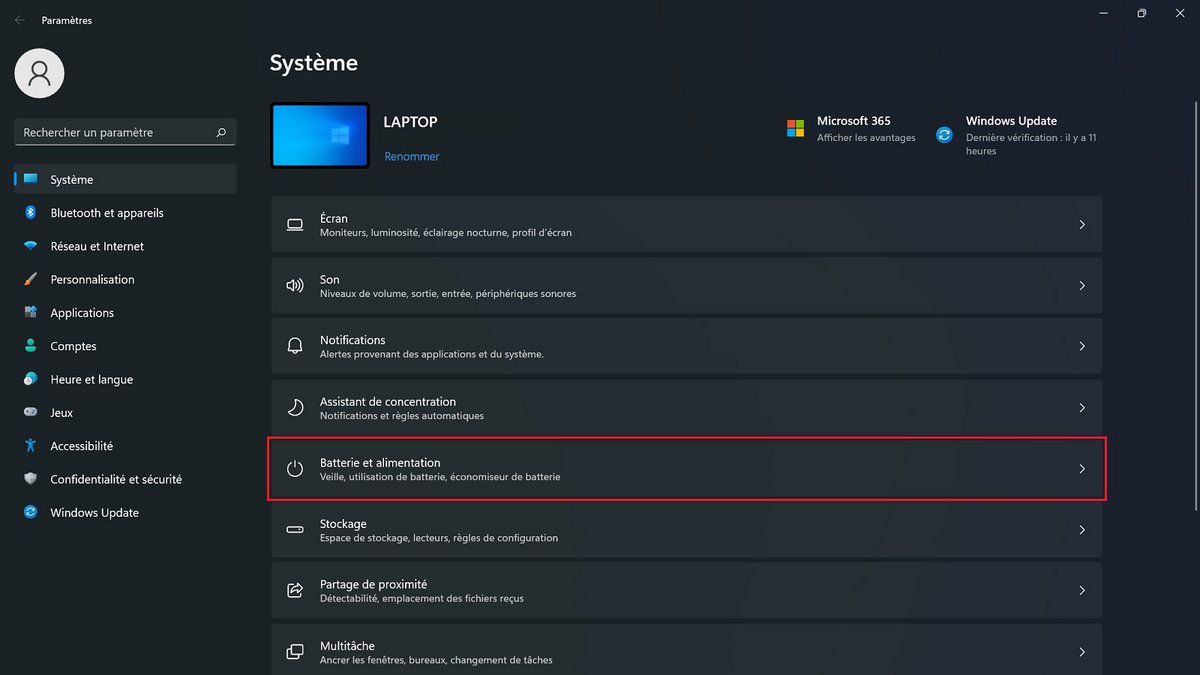The height and width of the screenshot is (675, 1200).
Task: Click 'Veille, utilisation de batterie' description
Action: tap(440, 477)
